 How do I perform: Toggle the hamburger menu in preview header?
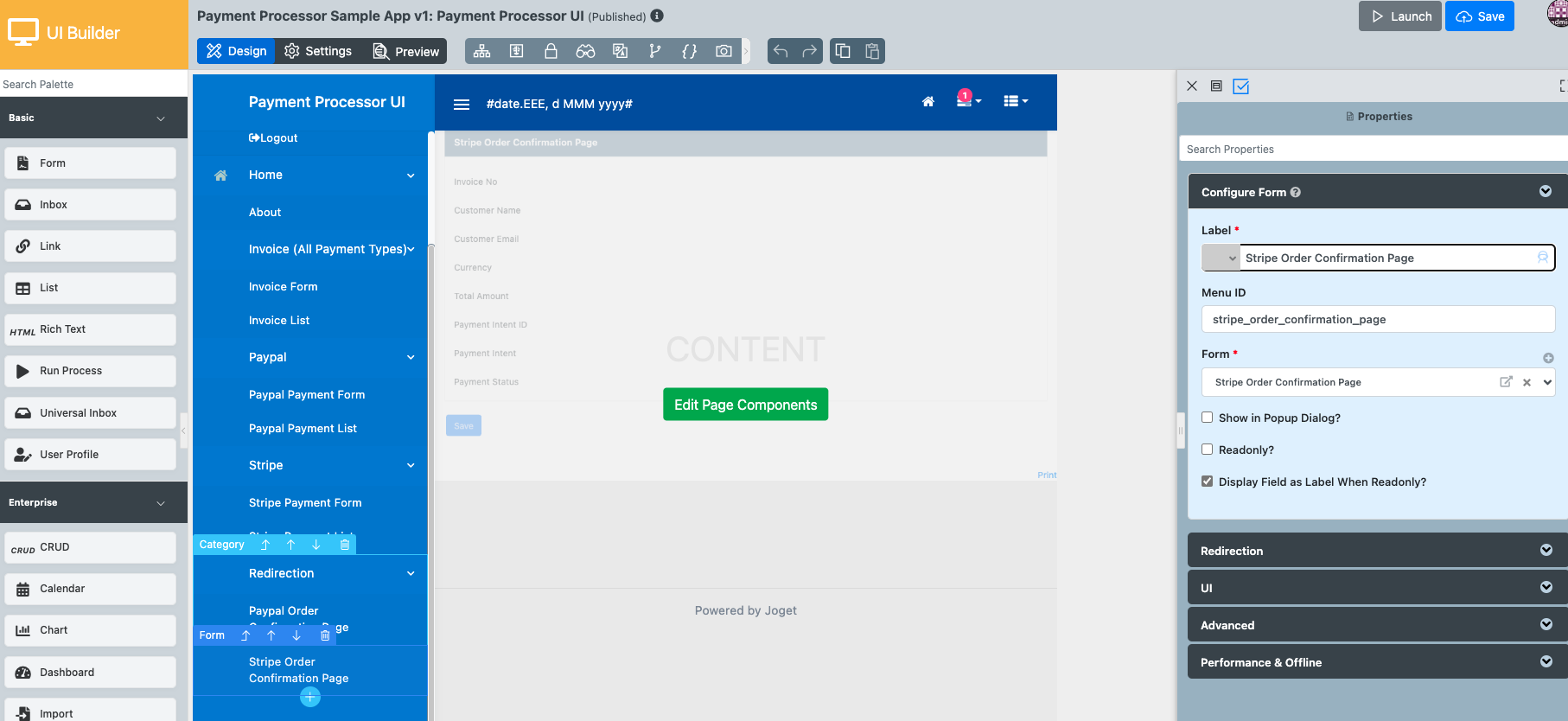coord(462,105)
